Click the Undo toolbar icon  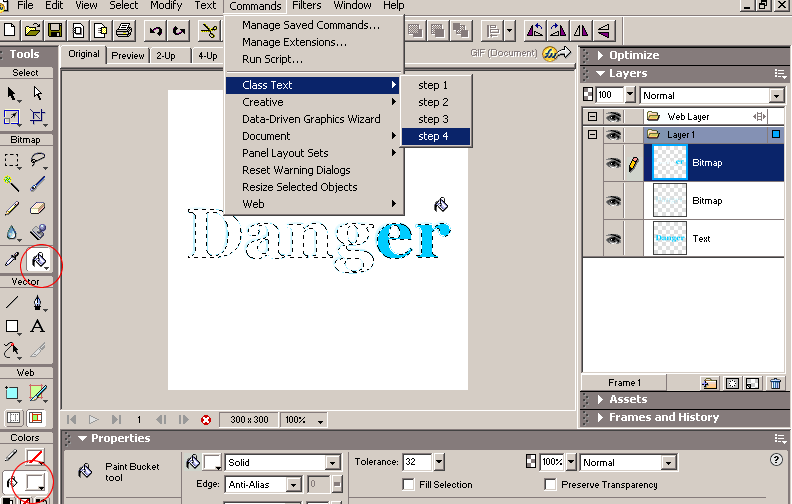click(156, 31)
